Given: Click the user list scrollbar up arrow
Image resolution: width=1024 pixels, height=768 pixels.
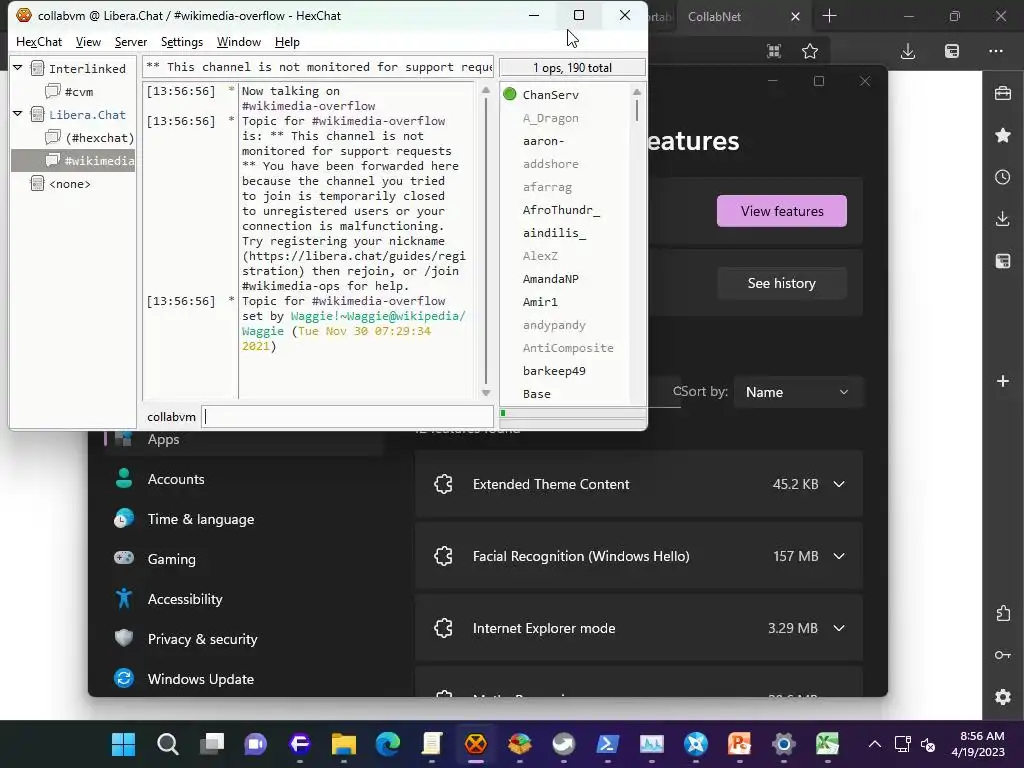Looking at the screenshot, I should [637, 92].
